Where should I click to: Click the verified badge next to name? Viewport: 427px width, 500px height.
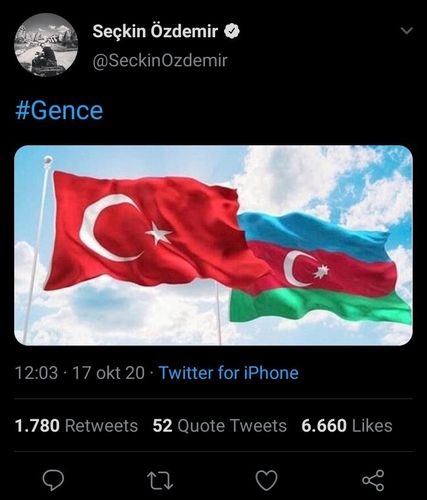pos(232,31)
